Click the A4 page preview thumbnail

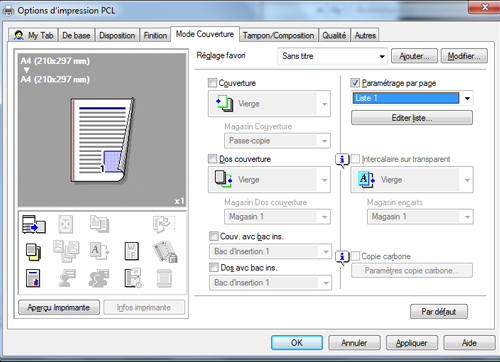coord(103,140)
